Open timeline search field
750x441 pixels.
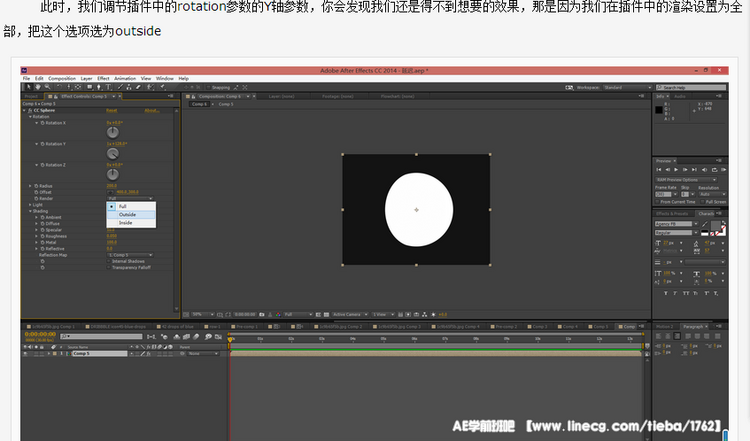tap(101, 337)
